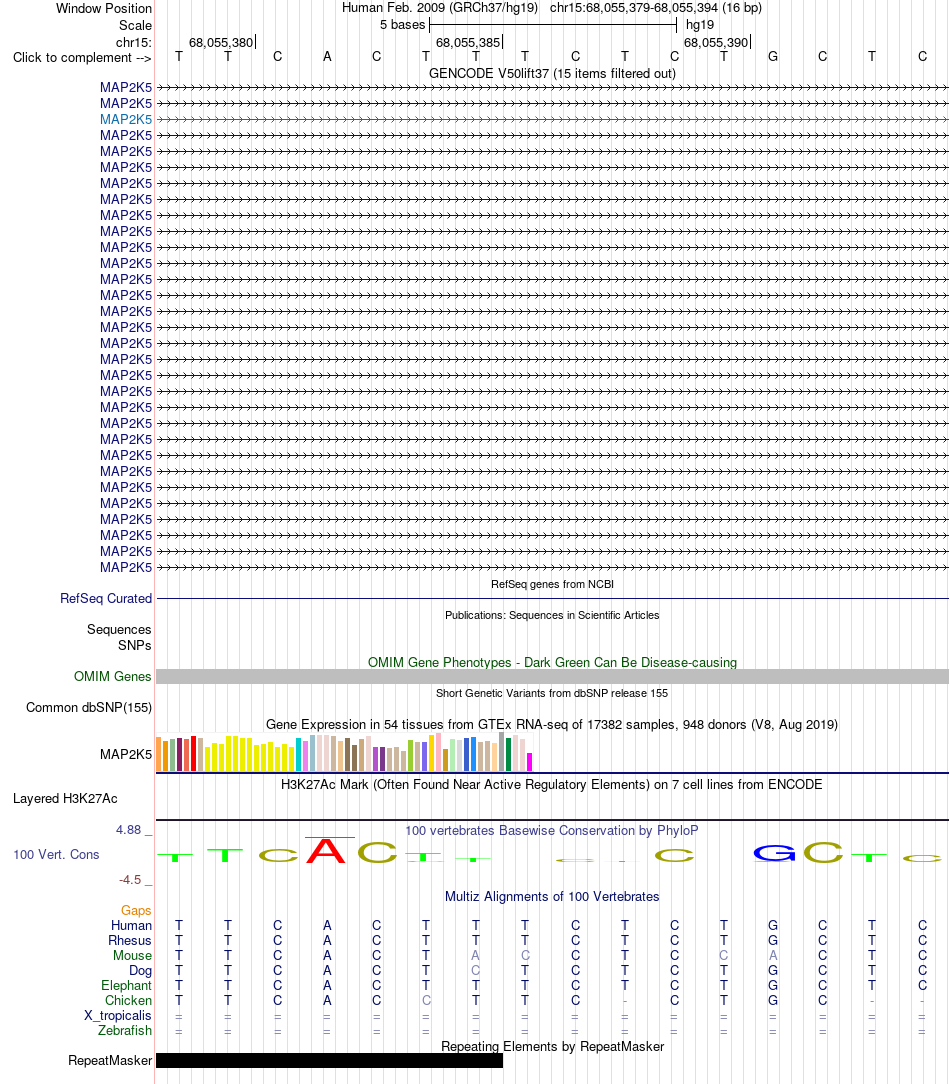Open 'RefSeq genes from NCBI' track title
This screenshot has height=1084, width=950.
point(552,584)
